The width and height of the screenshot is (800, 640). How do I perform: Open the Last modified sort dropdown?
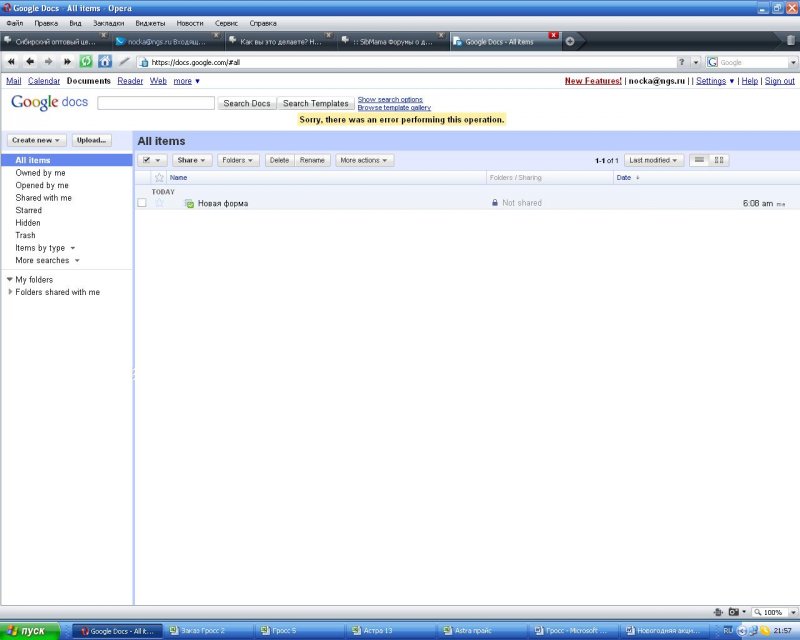653,160
